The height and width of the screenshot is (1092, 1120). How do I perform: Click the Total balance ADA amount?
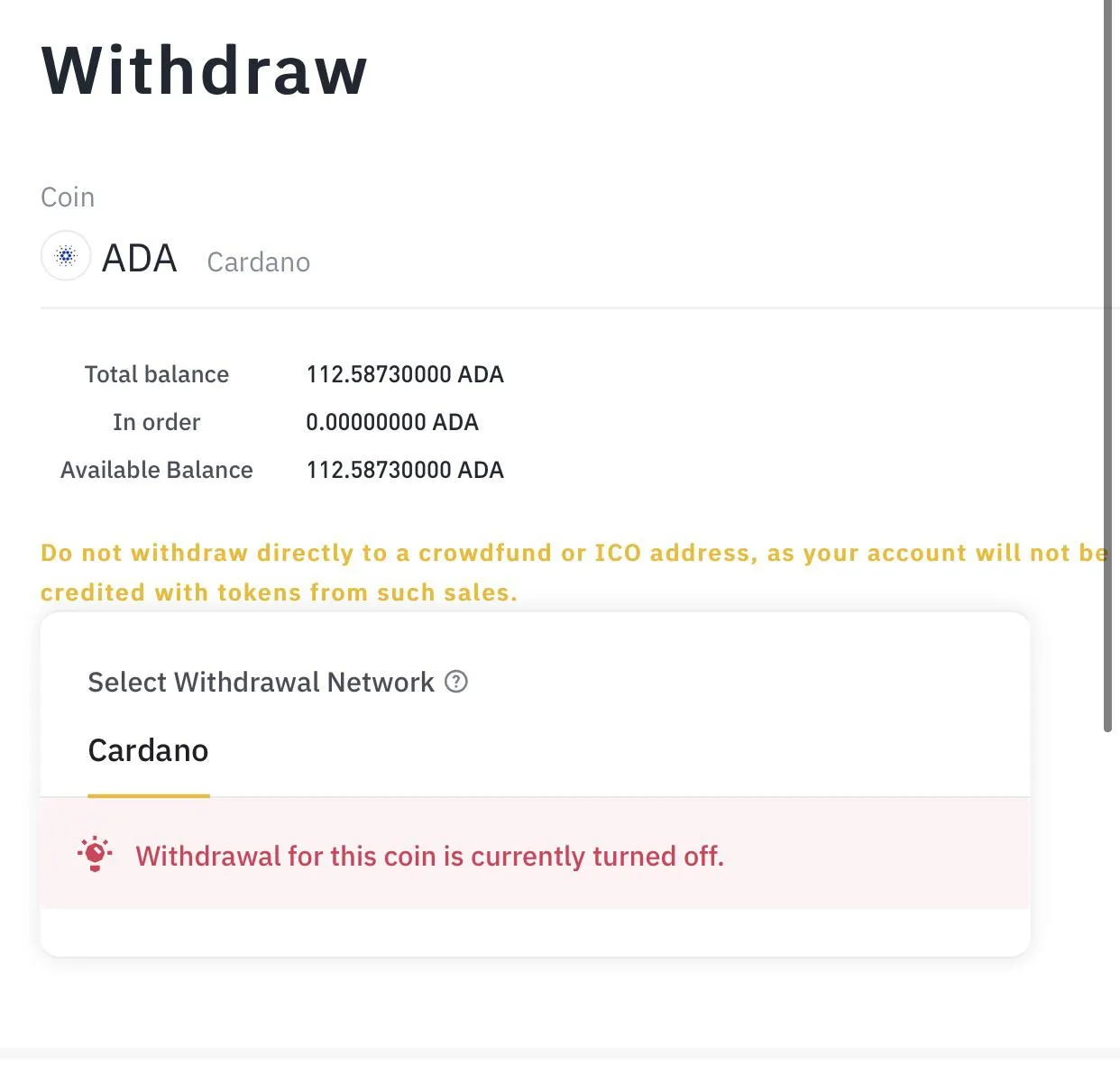click(x=404, y=374)
